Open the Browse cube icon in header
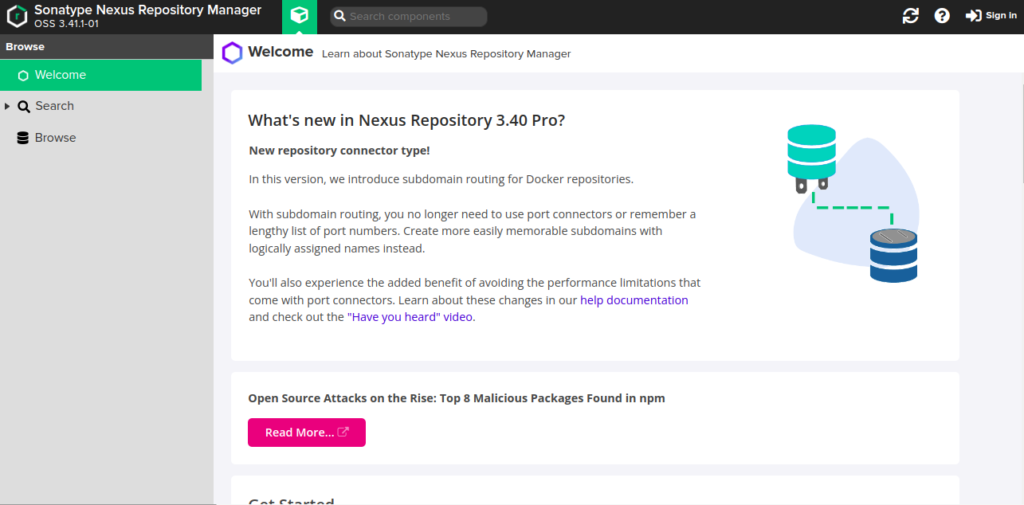This screenshot has height=505, width=1024. [299, 16]
